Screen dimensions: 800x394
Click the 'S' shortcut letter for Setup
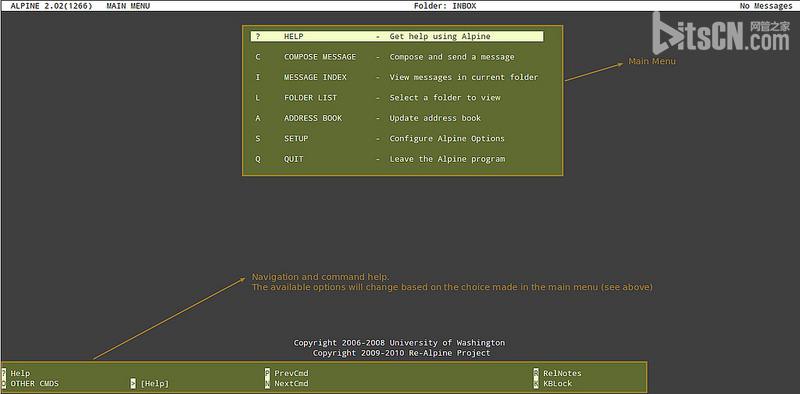[x=258, y=138]
